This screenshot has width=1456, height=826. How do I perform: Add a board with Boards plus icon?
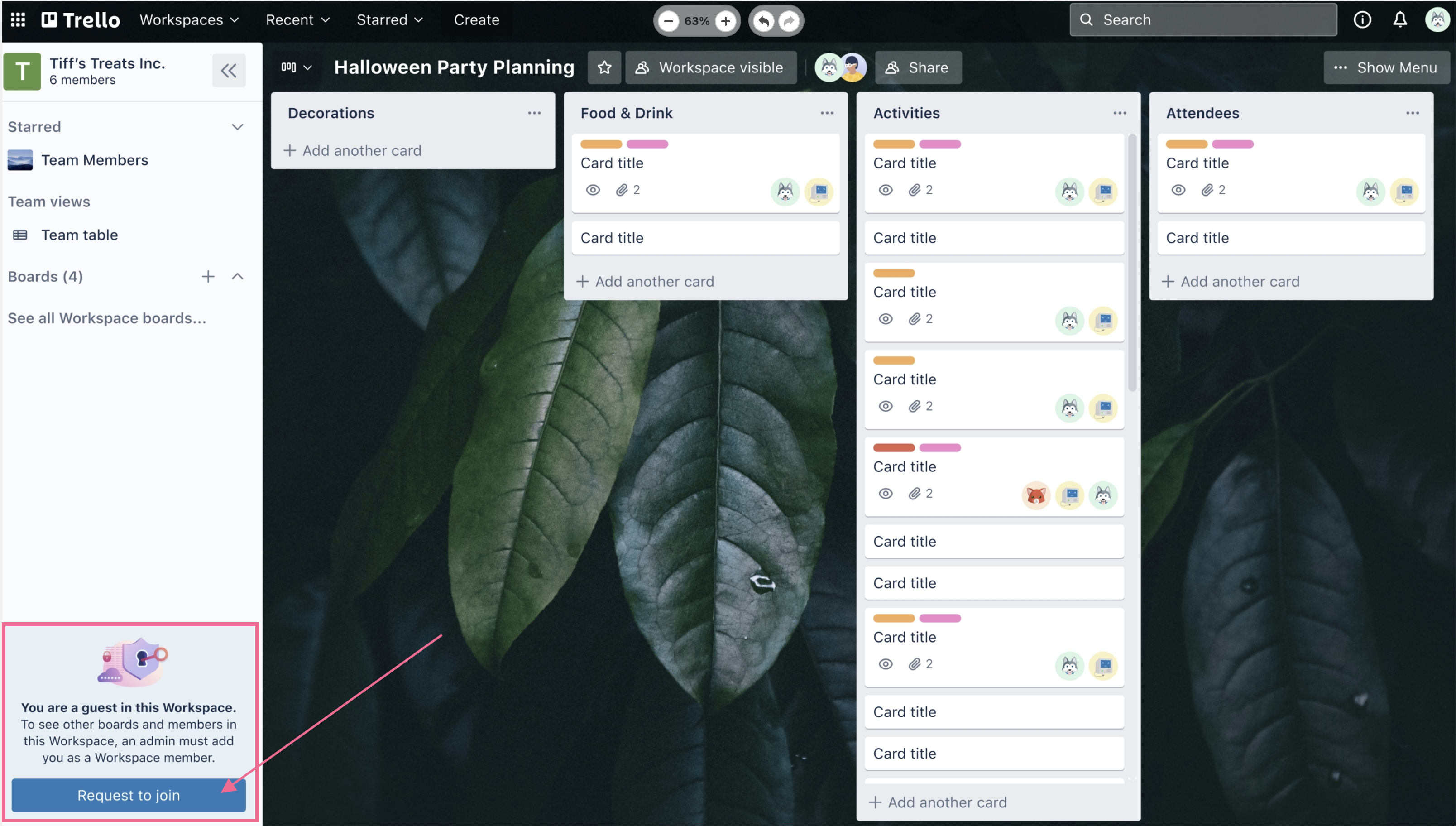(208, 276)
